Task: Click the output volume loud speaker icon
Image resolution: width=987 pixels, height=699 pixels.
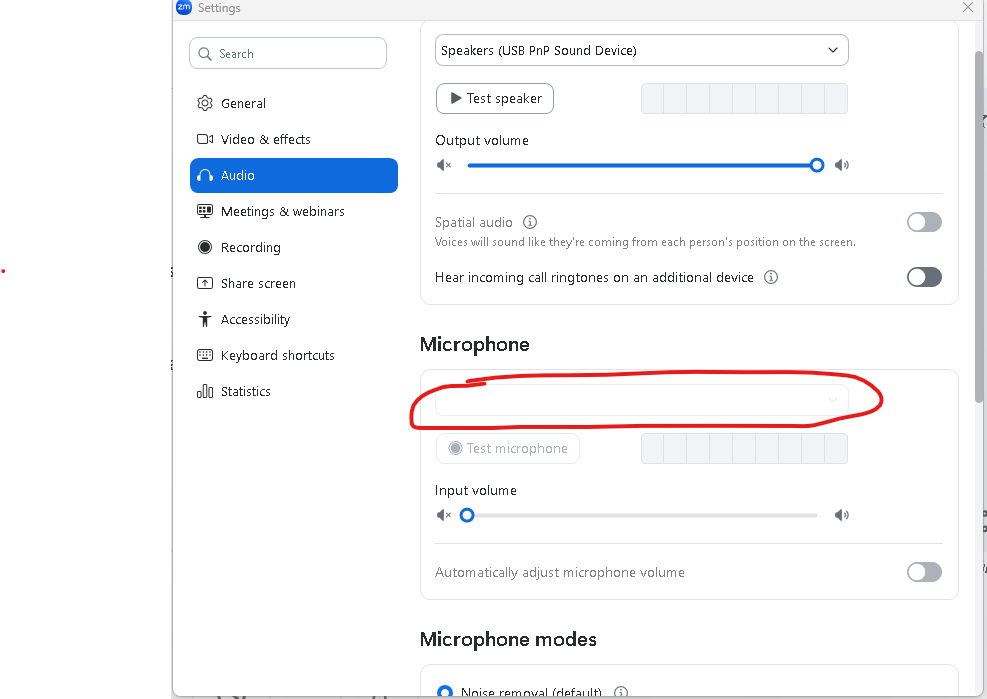Action: click(x=842, y=165)
